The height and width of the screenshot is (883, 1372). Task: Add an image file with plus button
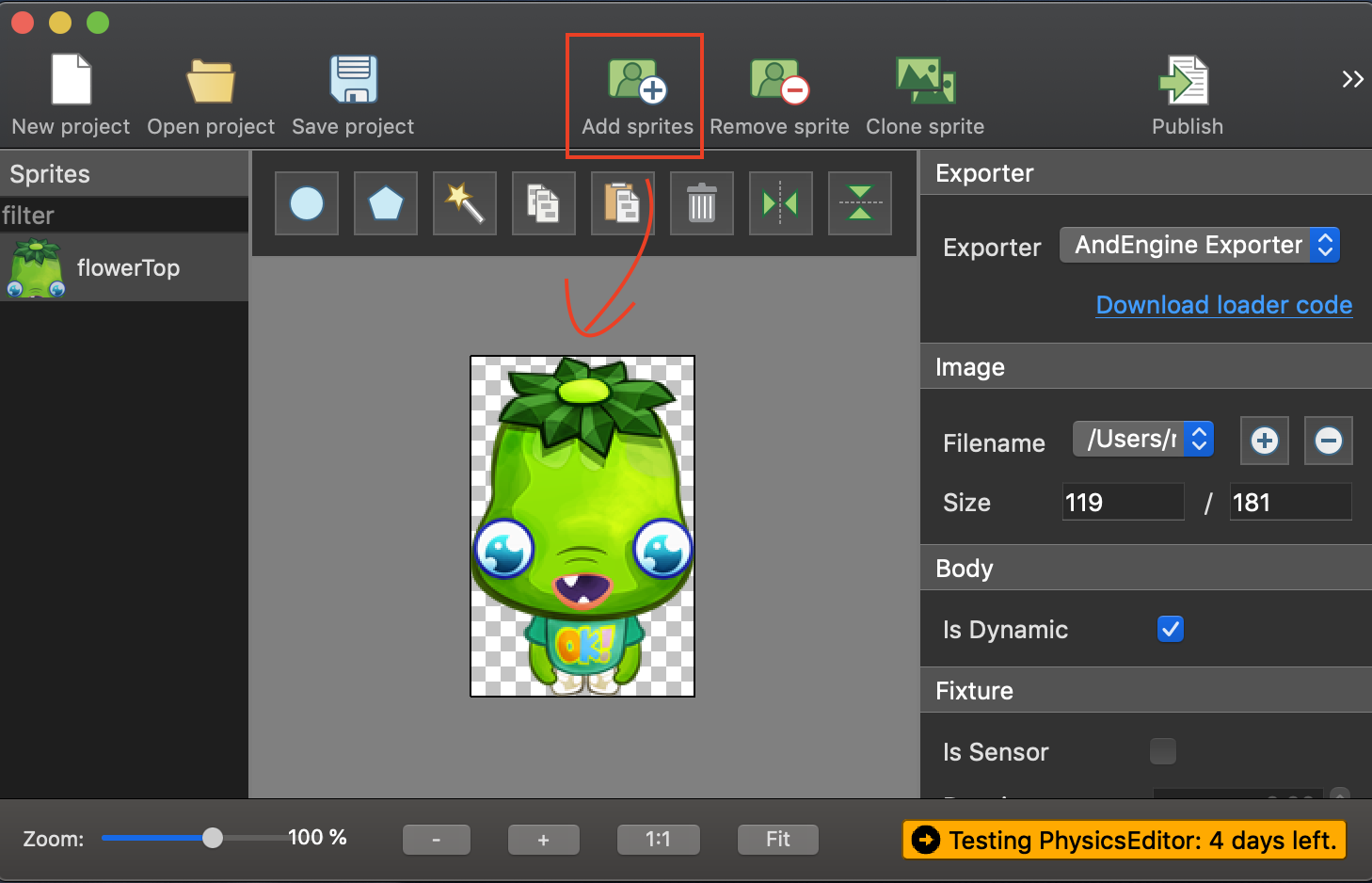[1265, 441]
